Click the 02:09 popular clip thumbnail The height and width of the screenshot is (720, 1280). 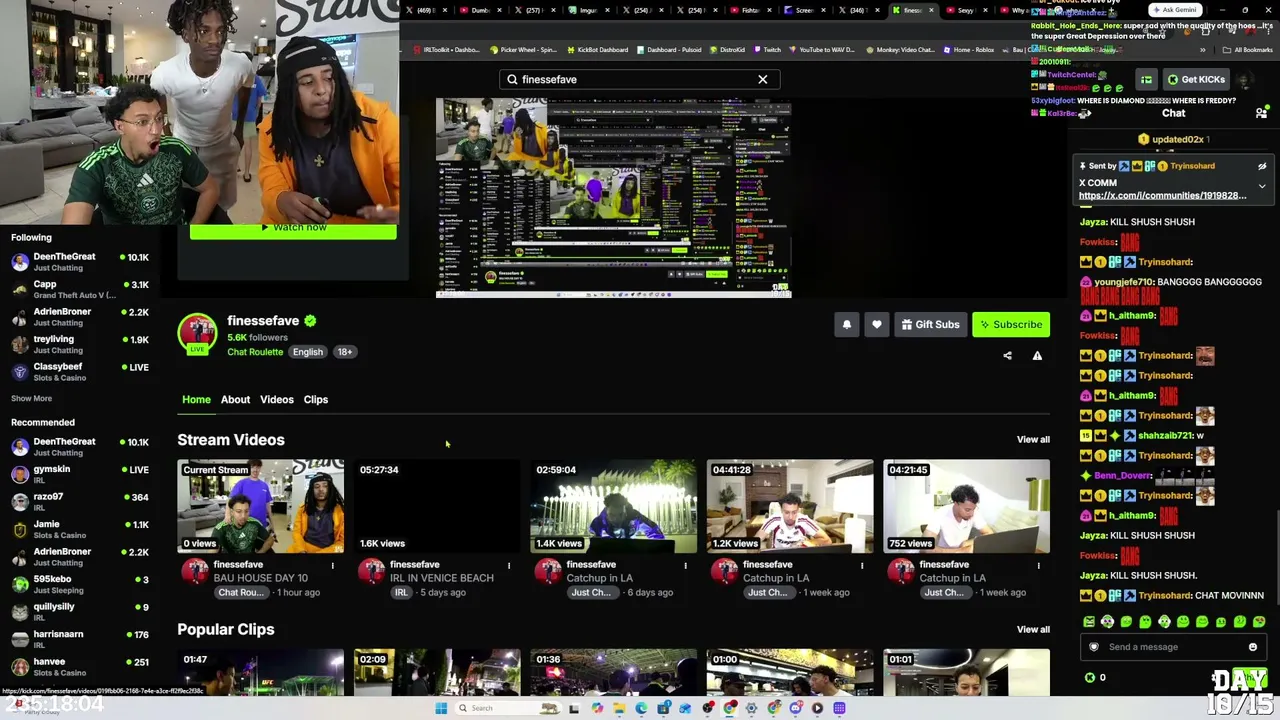click(437, 673)
